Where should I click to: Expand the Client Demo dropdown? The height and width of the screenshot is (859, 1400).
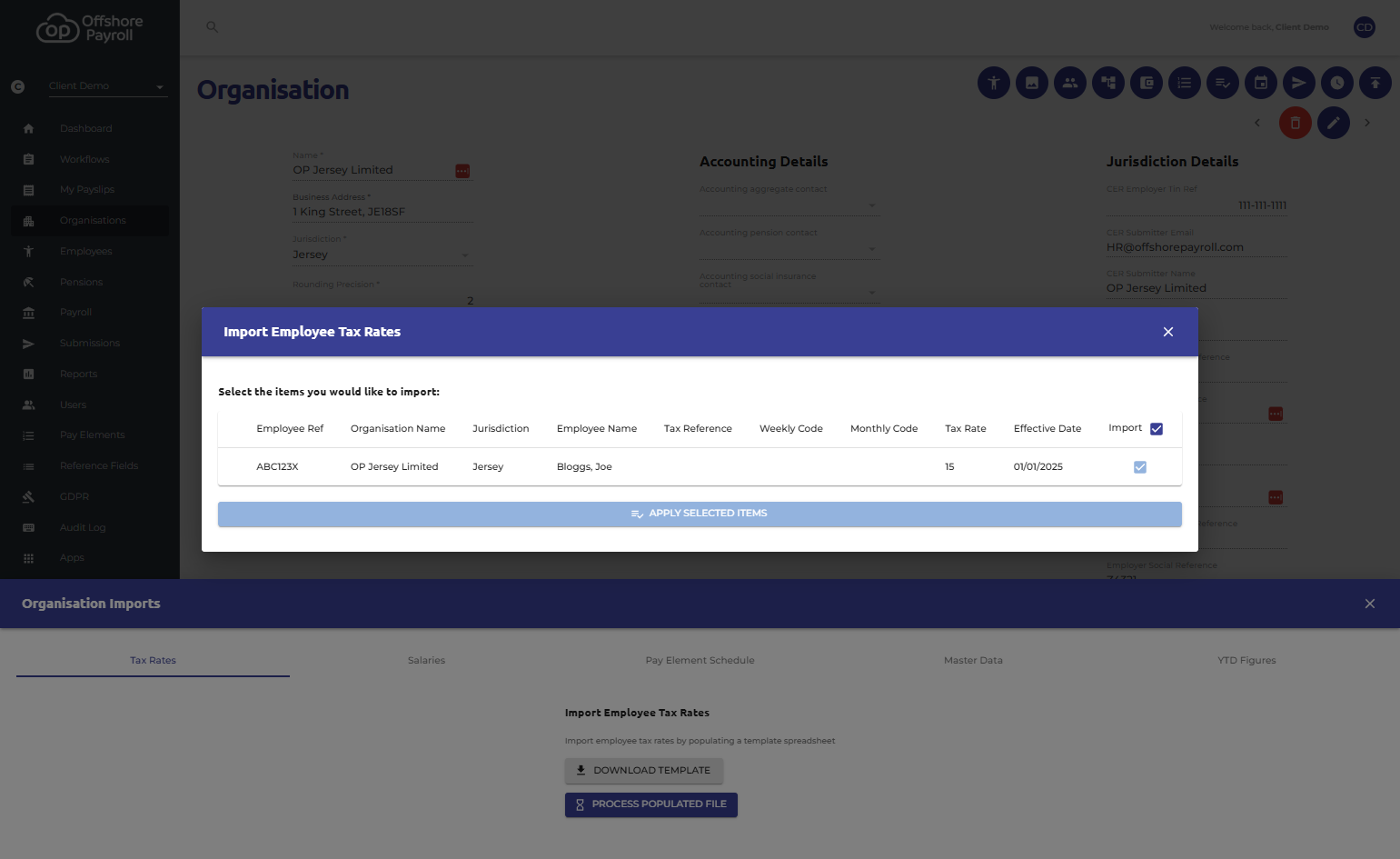tap(107, 86)
